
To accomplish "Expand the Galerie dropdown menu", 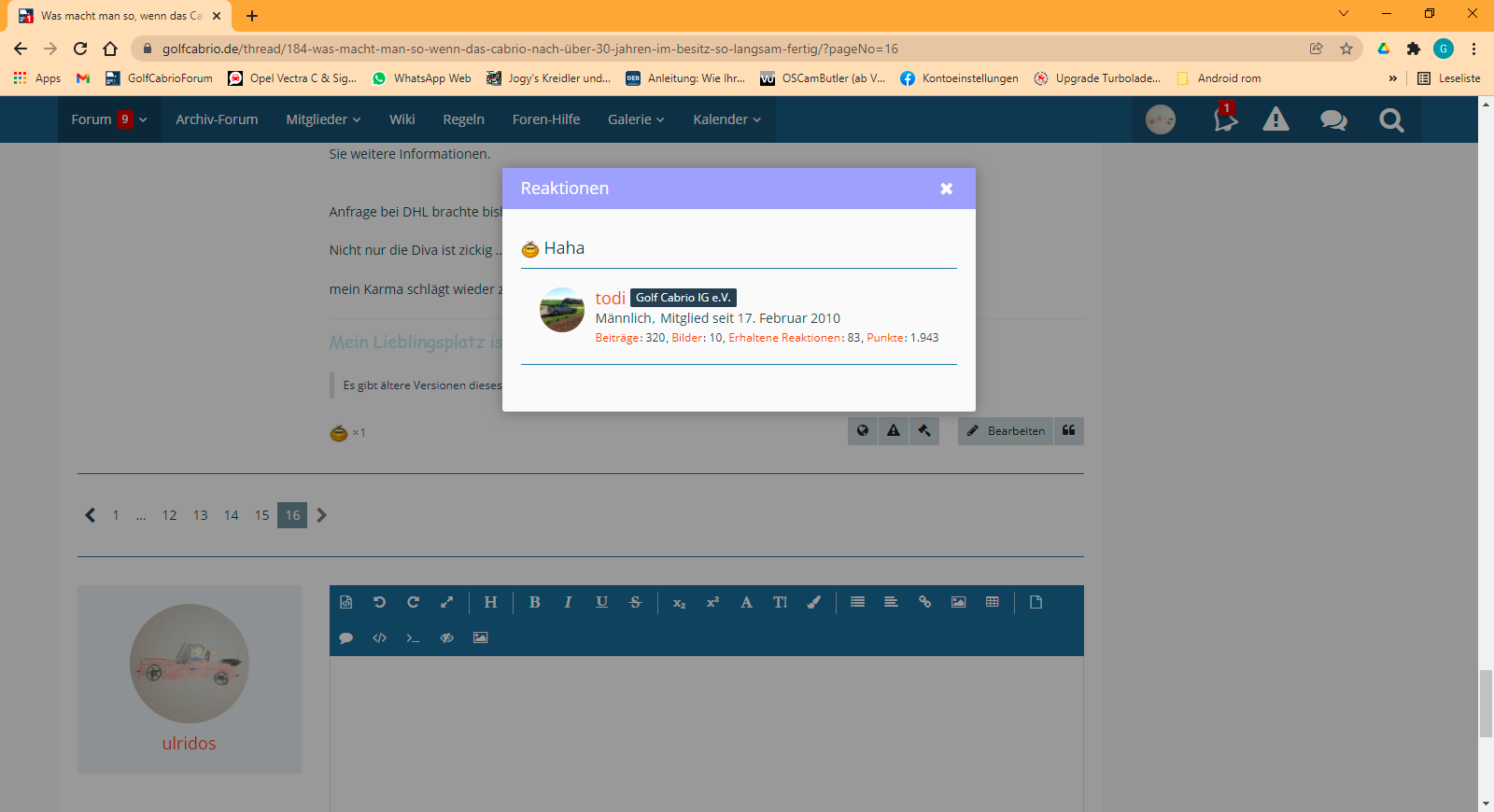I will [636, 119].
